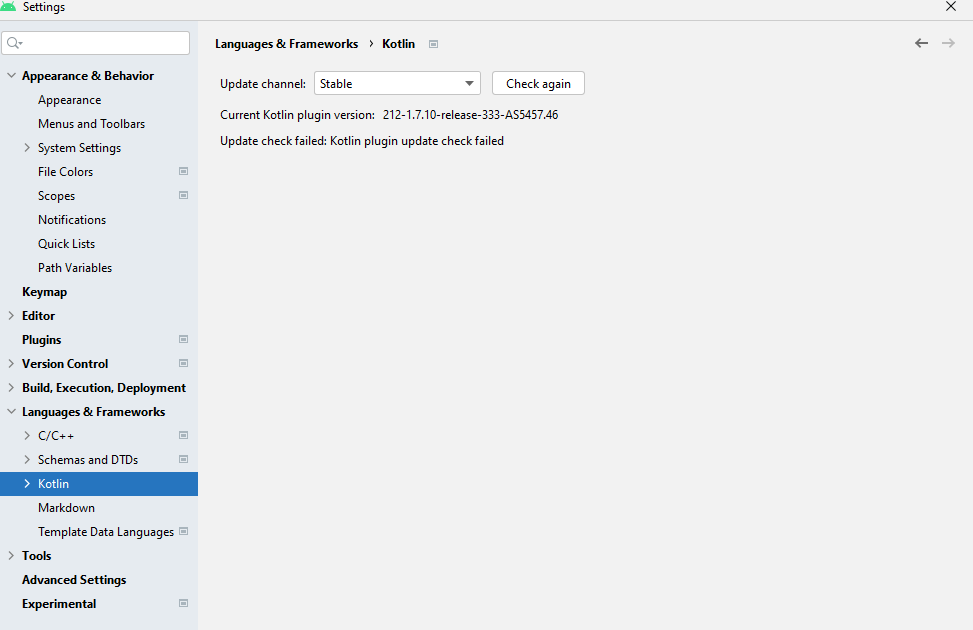Open File Colors settings
The width and height of the screenshot is (973, 630).
pos(65,172)
